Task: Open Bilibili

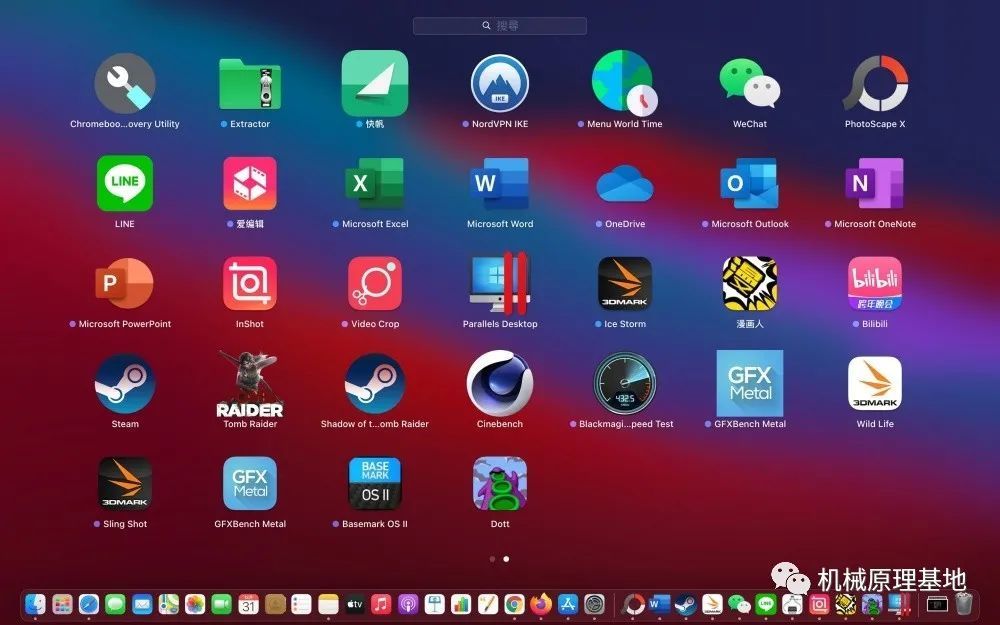Action: pyautogui.click(x=875, y=284)
